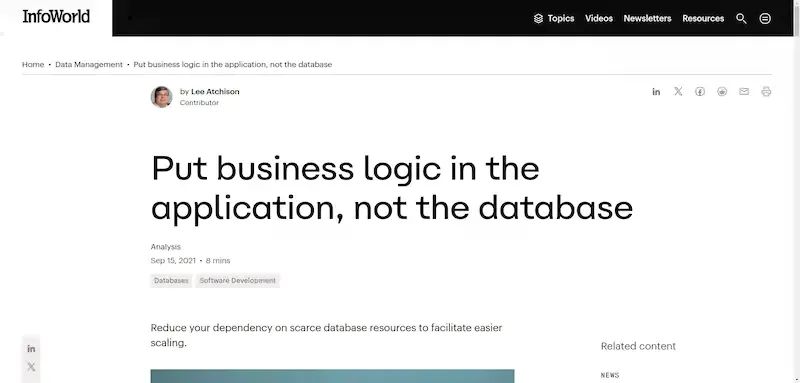
Task: Expand the Topics menu in header
Action: coord(554,18)
